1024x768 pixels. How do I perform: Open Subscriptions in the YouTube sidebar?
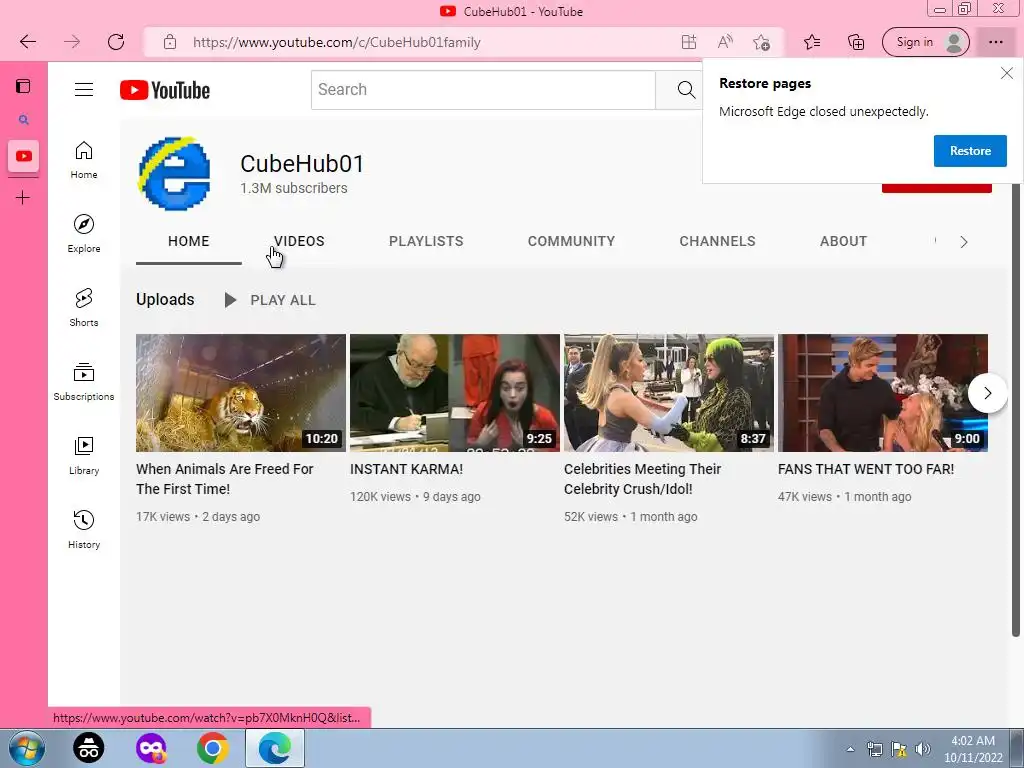click(x=84, y=381)
